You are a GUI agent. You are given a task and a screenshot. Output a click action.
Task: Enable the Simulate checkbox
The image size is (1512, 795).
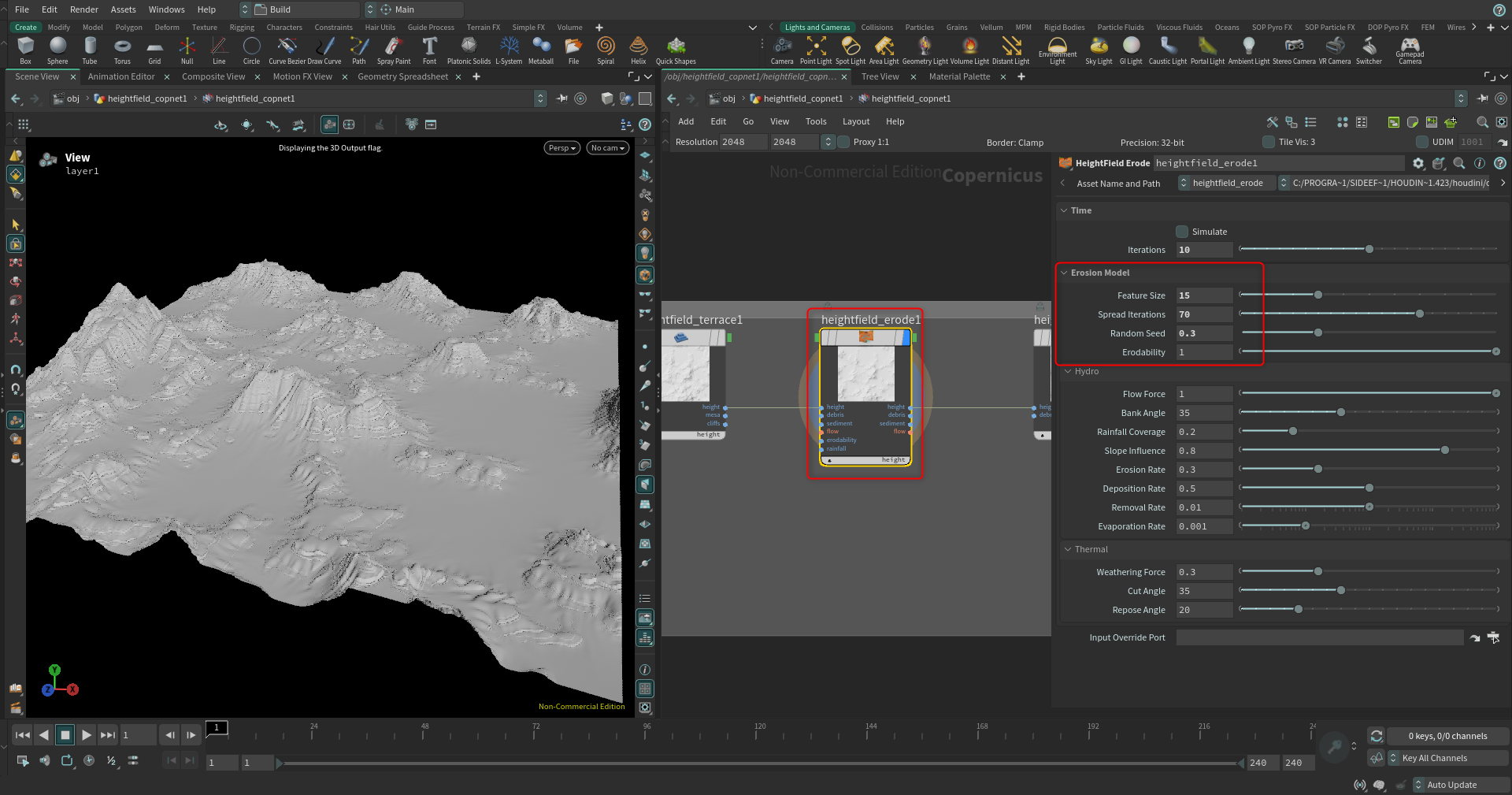[1182, 232]
